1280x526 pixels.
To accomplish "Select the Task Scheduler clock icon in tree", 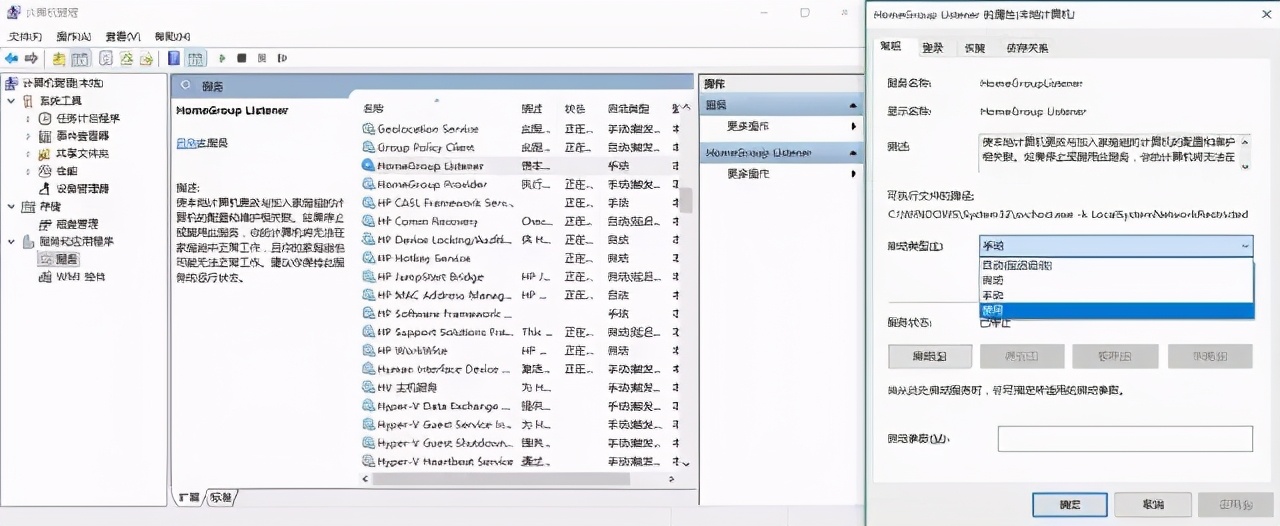I will click(x=44, y=118).
